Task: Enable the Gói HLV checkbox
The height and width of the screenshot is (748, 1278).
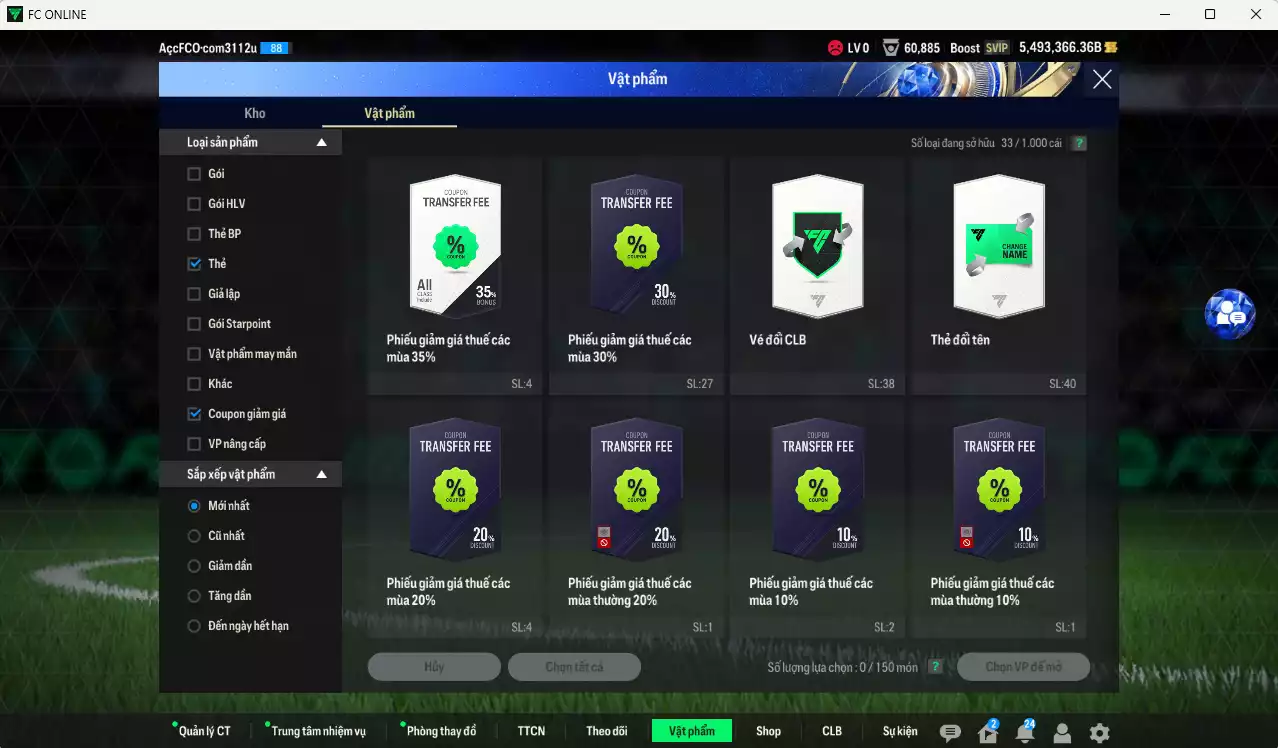Action: (x=194, y=204)
